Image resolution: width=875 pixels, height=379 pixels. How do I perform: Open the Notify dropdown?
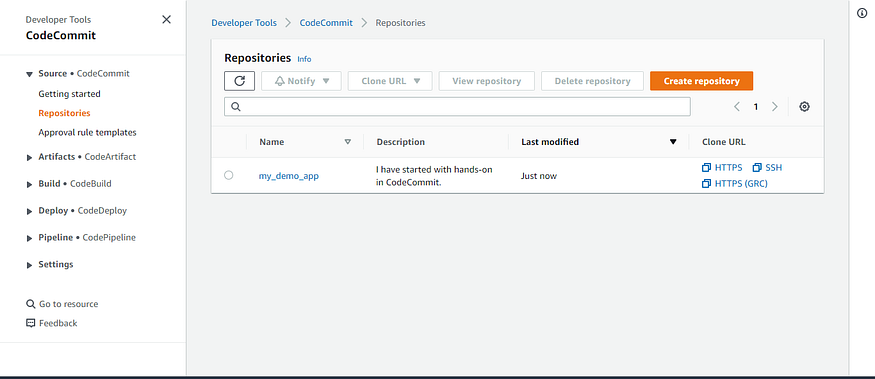301,81
